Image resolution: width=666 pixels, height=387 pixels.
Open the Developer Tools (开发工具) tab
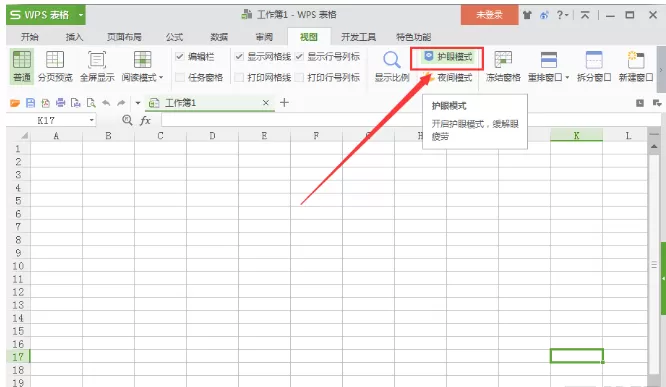click(358, 37)
